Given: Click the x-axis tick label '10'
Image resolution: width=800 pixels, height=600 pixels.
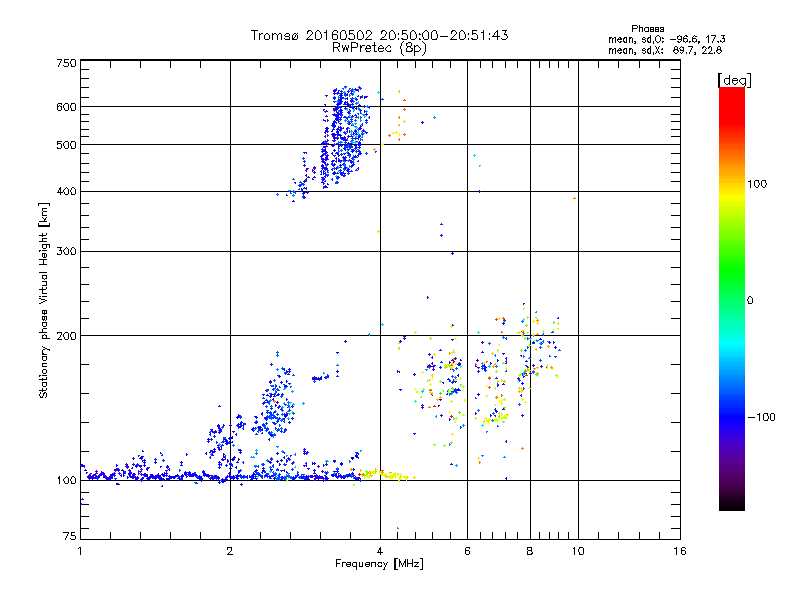Looking at the screenshot, I should [x=578, y=551].
